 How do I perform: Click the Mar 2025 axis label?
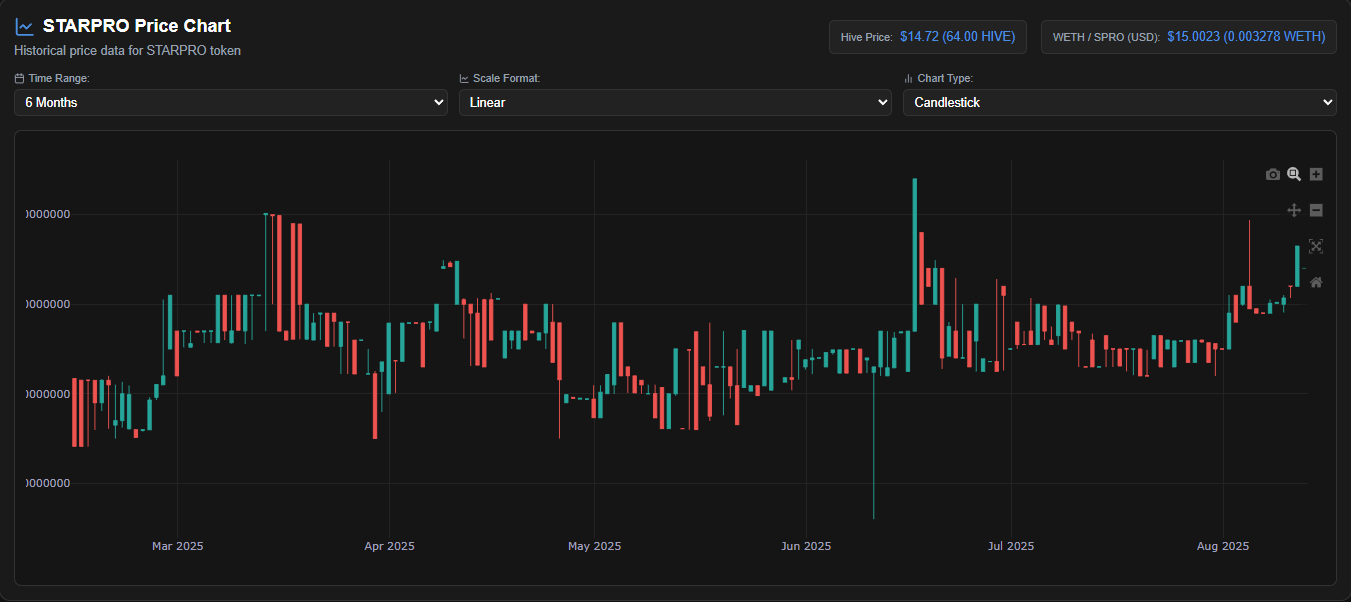pyautogui.click(x=178, y=546)
